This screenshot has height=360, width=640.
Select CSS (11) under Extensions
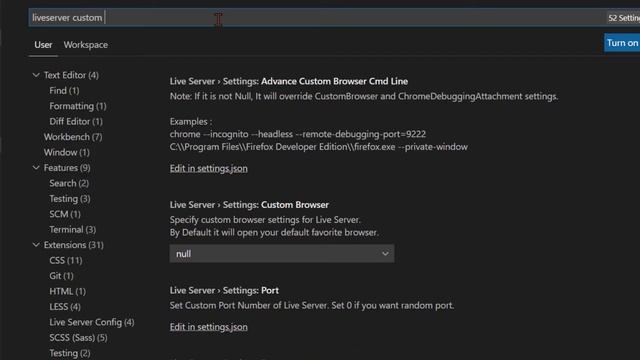(x=66, y=260)
